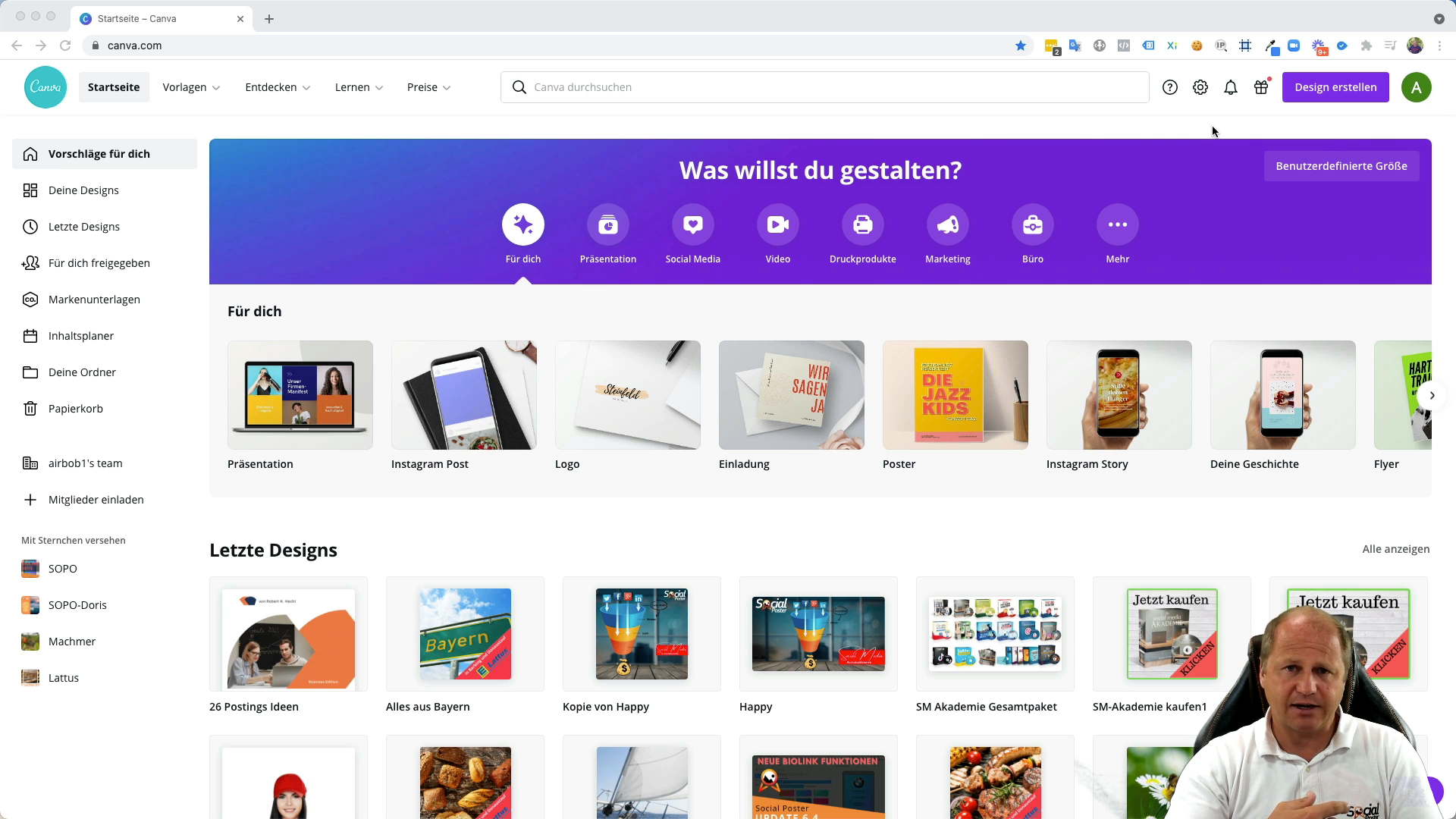Open the Instagram Story template thumbnail
Viewport: 1456px width, 819px height.
(1119, 395)
